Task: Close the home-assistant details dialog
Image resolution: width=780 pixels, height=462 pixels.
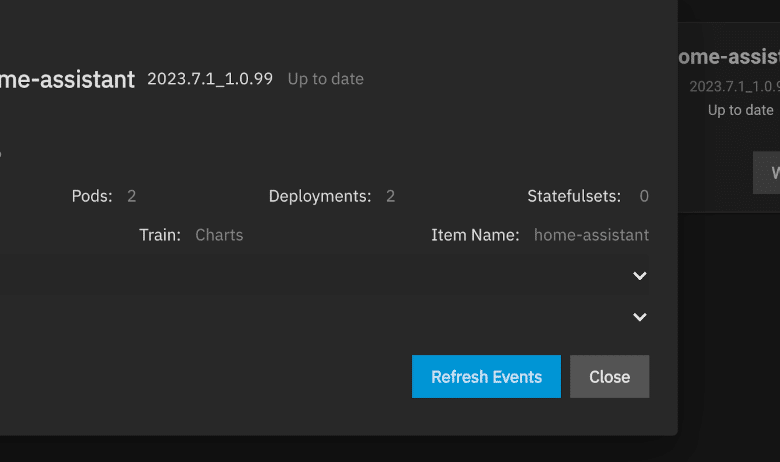Action: tap(609, 376)
